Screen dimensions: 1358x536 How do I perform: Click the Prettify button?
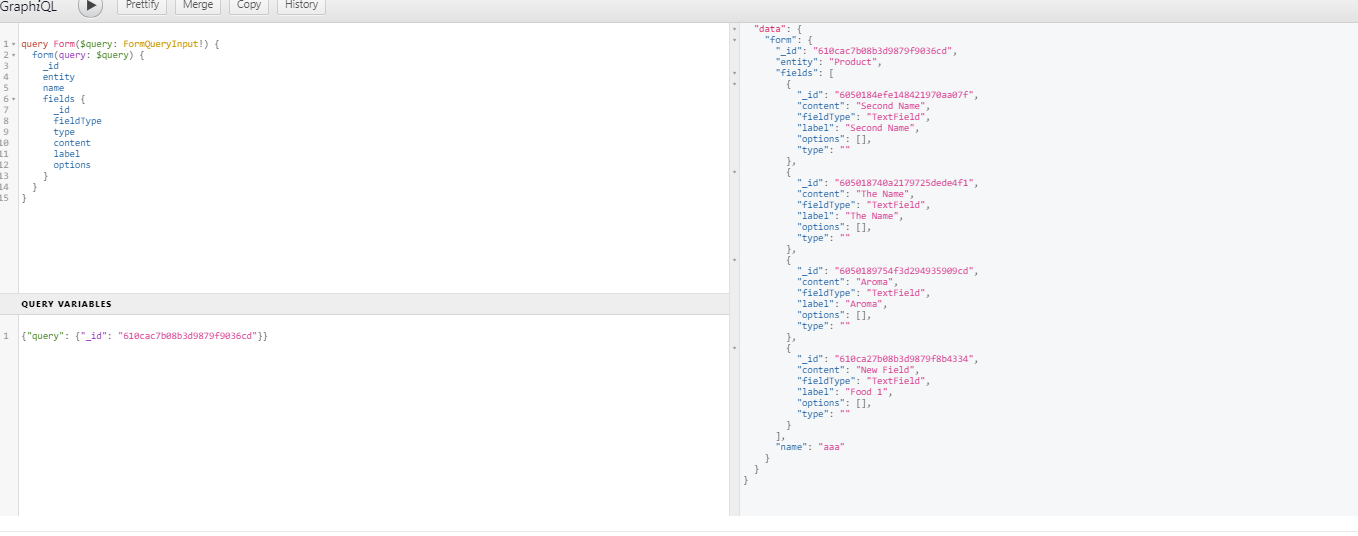142,5
